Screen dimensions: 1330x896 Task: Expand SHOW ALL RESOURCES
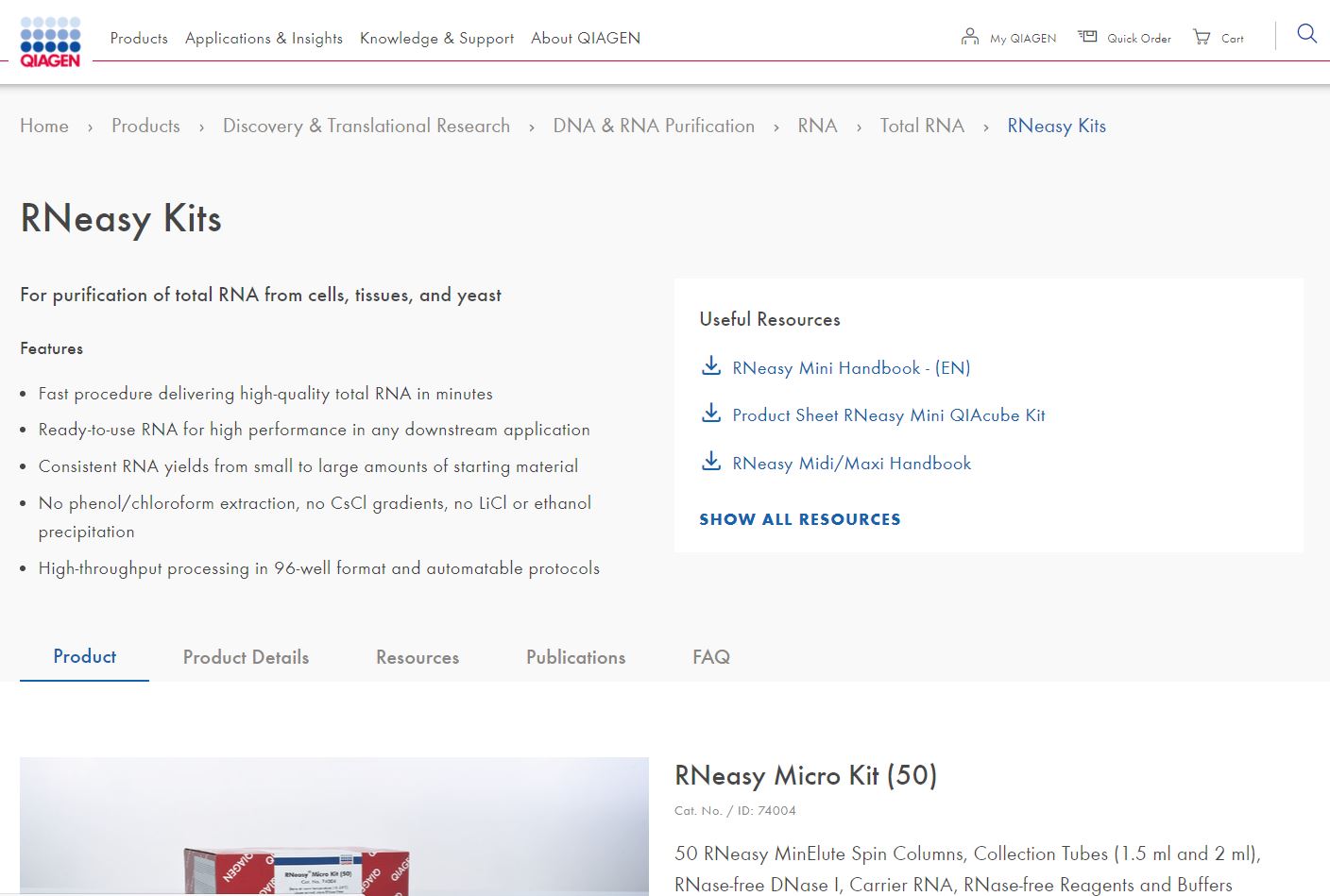tap(800, 519)
